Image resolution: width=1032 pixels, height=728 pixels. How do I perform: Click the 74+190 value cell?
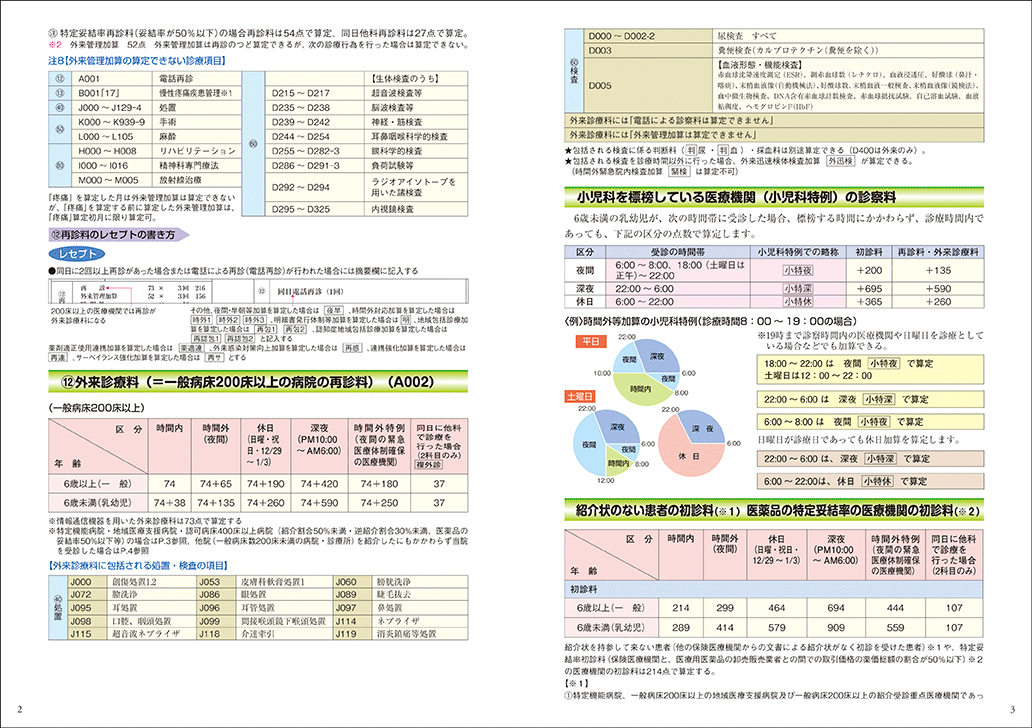tap(265, 484)
